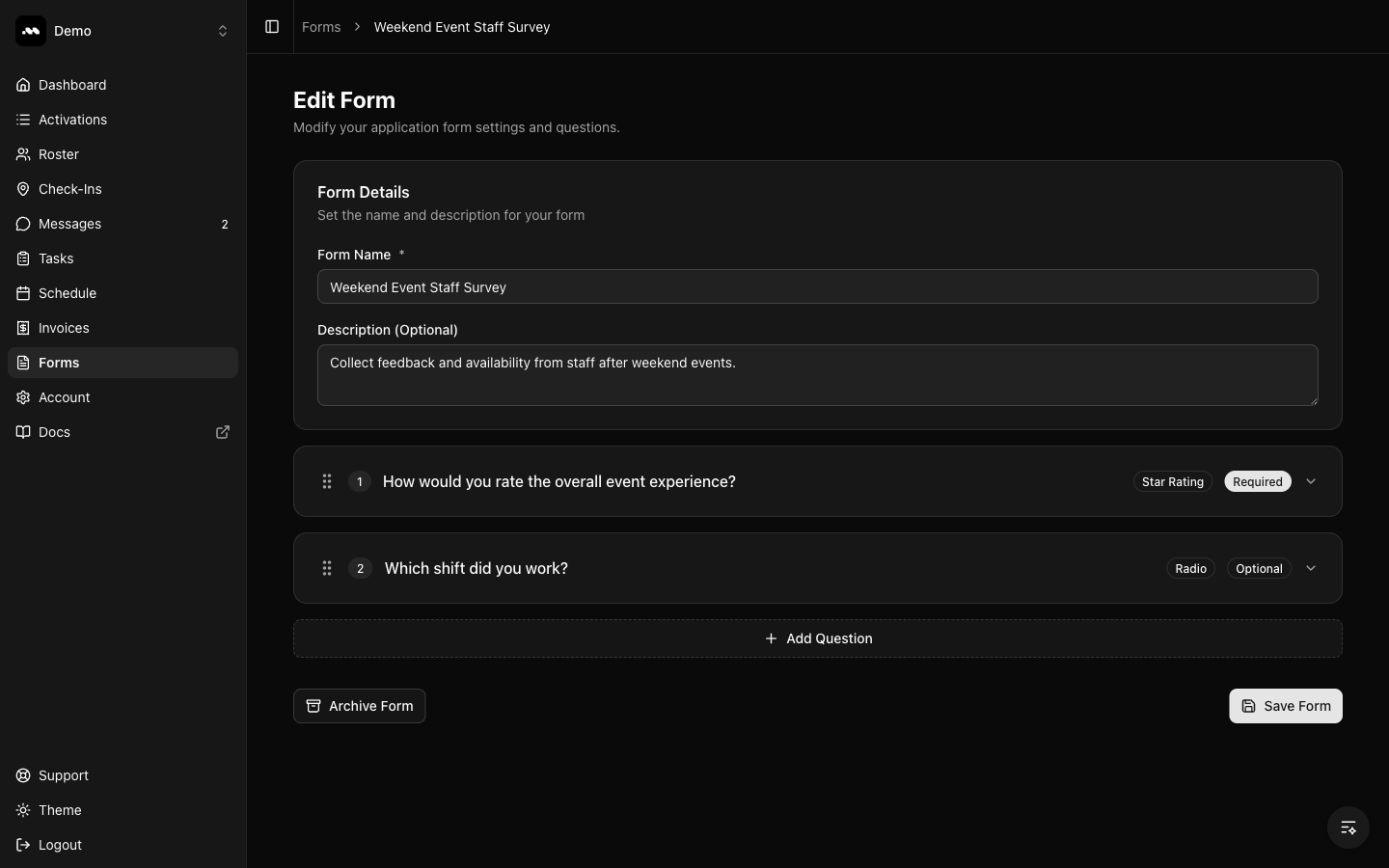Viewport: 1389px width, 868px height.
Task: Open Docs via the external link icon
Action: [223, 432]
